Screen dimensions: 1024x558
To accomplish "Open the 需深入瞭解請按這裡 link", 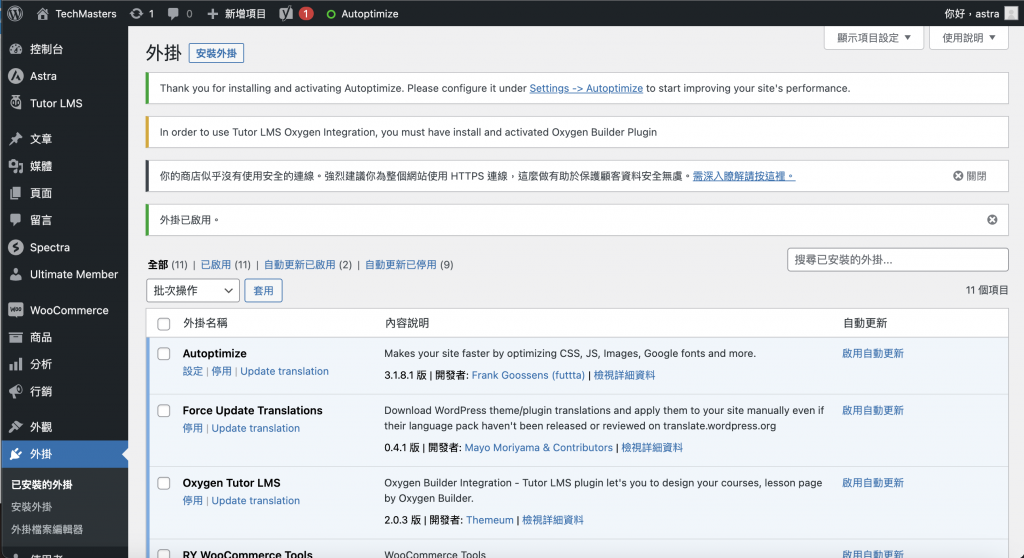I will 743,176.
